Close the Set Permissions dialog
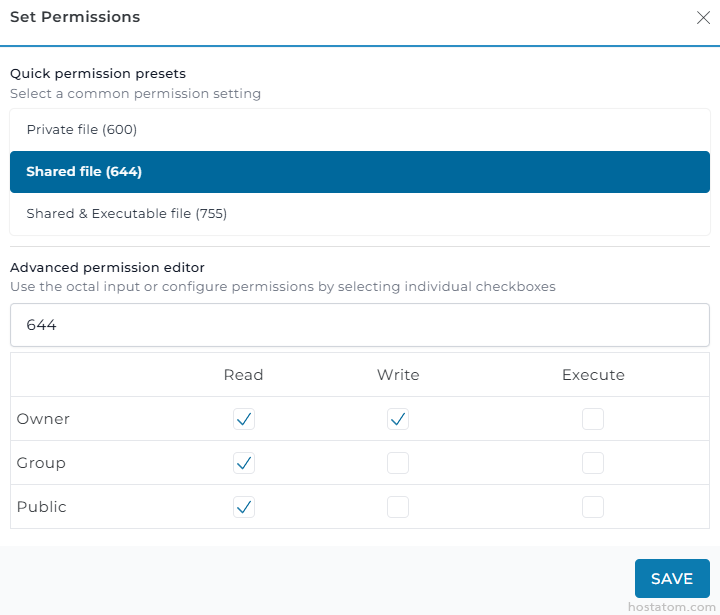Image resolution: width=720 pixels, height=615 pixels. click(701, 17)
